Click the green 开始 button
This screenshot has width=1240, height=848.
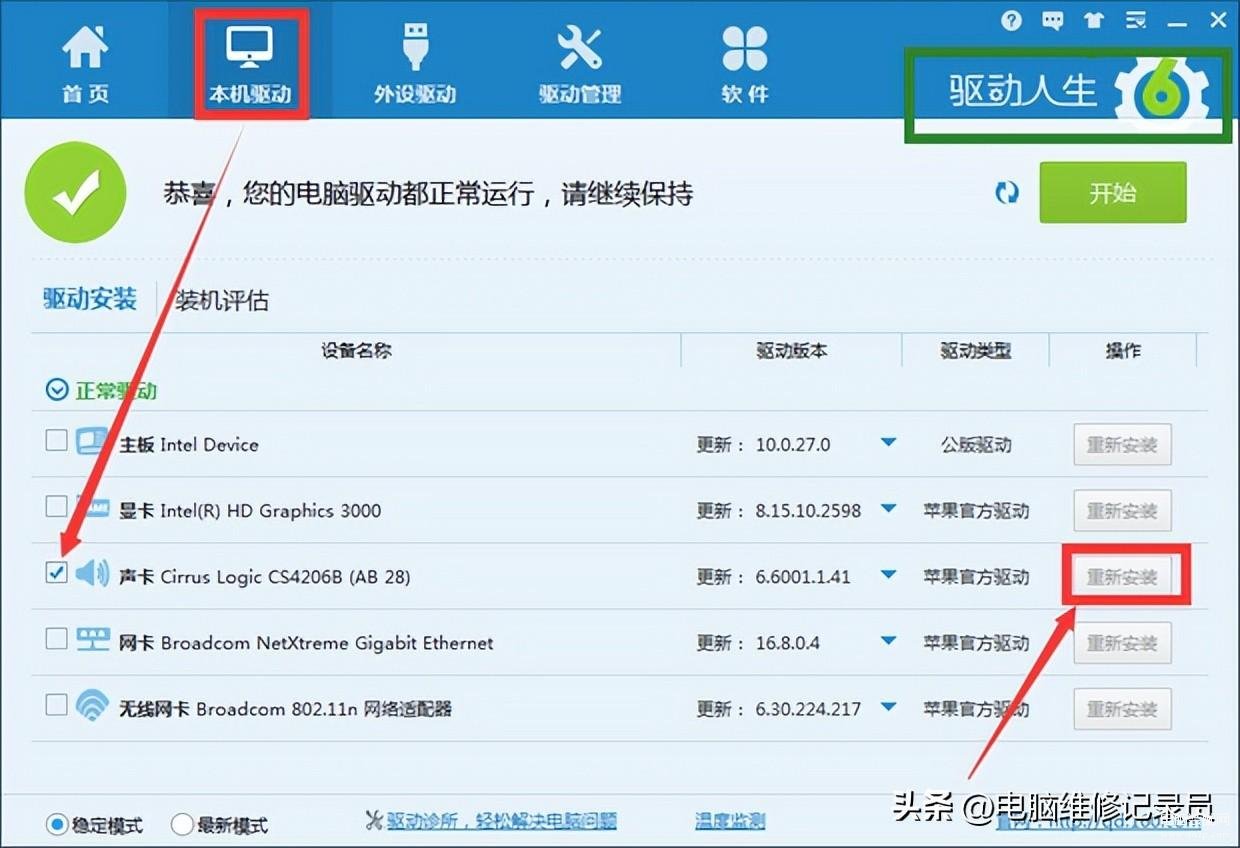click(1113, 192)
